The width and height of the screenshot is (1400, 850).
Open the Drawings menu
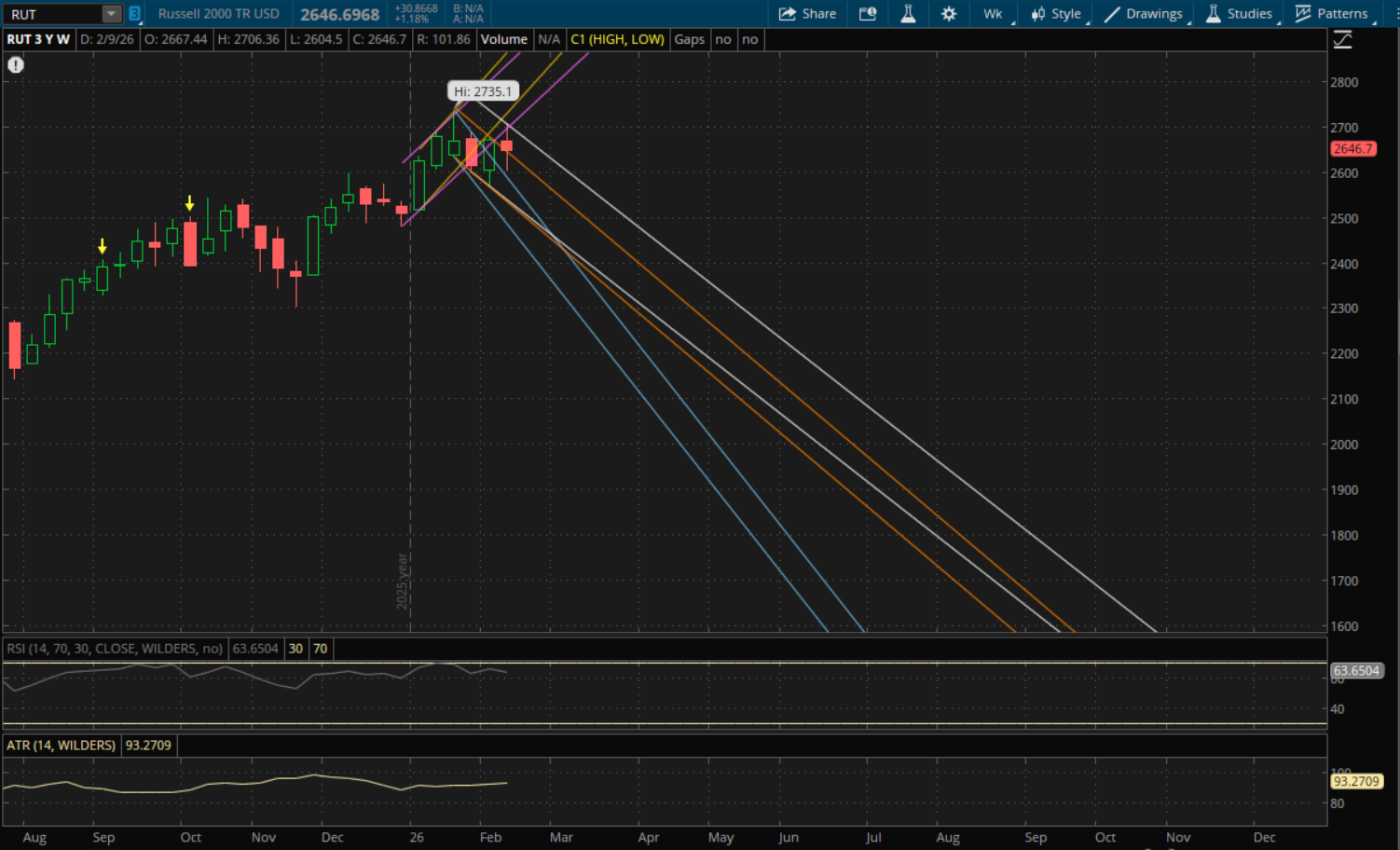tap(1144, 14)
